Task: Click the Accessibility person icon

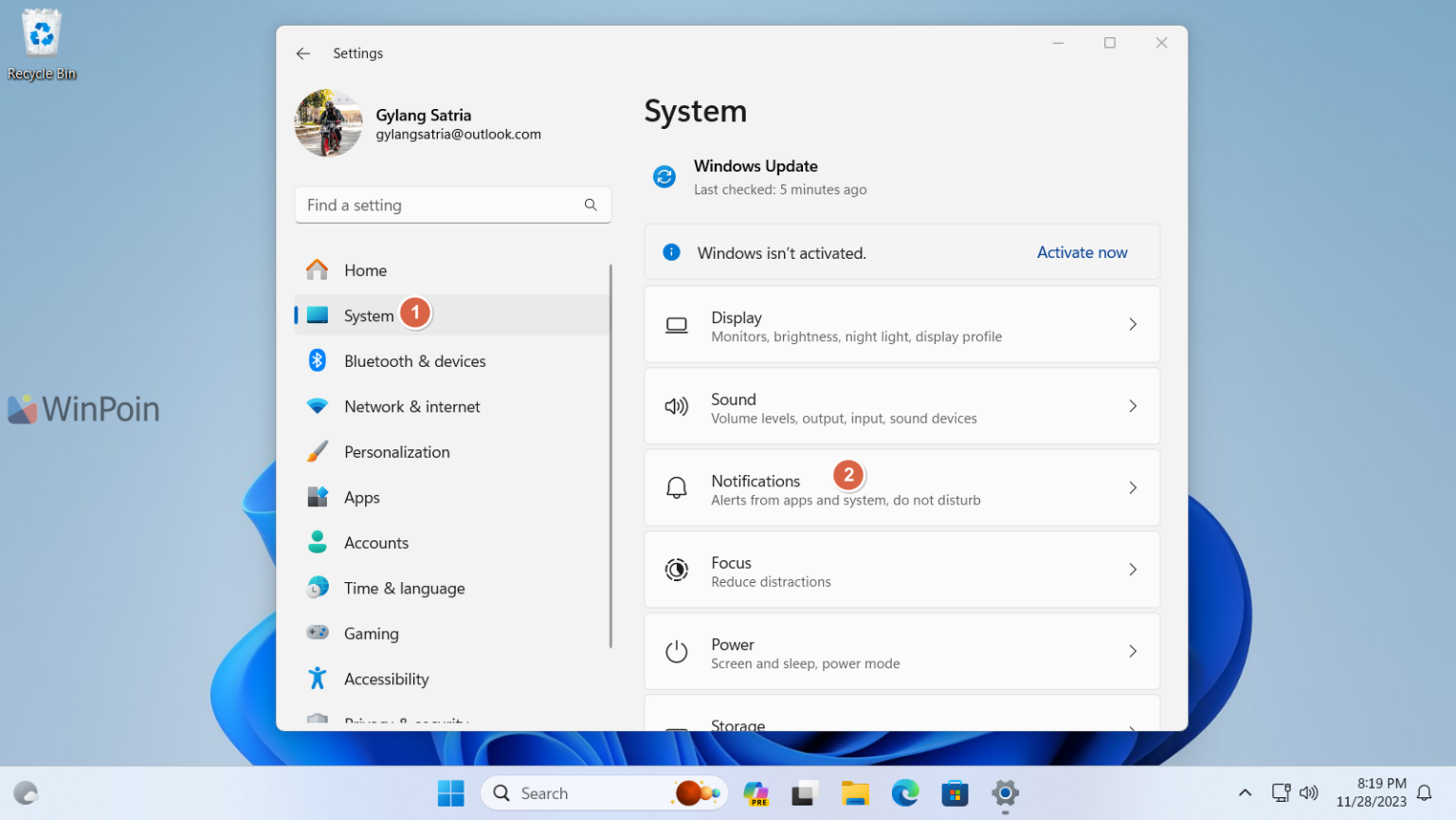Action: 317,679
